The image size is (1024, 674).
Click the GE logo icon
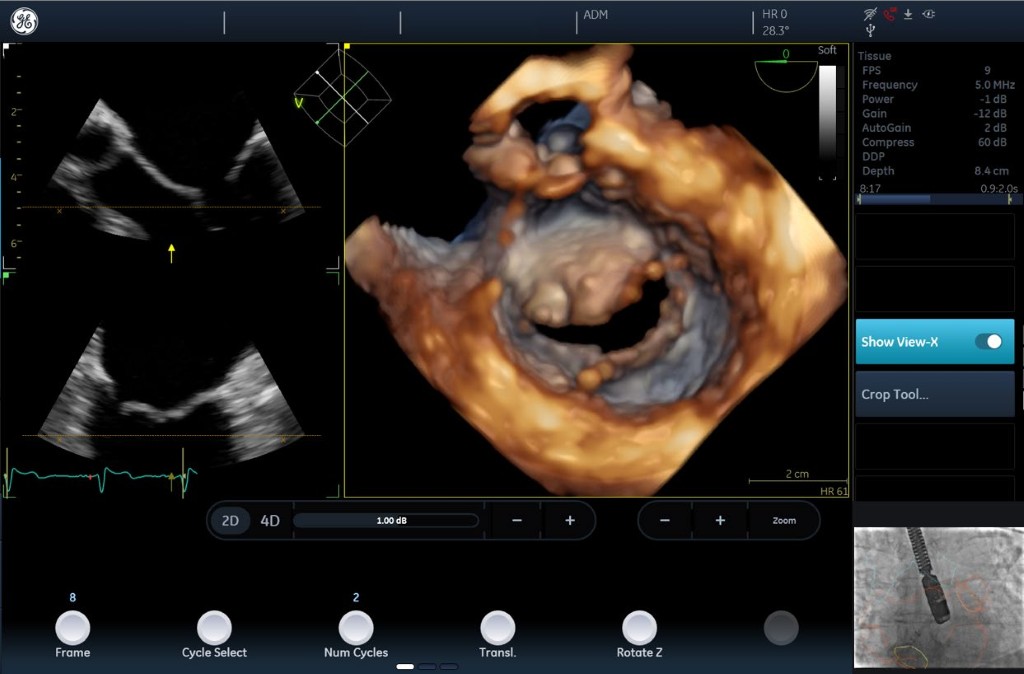tap(24, 21)
